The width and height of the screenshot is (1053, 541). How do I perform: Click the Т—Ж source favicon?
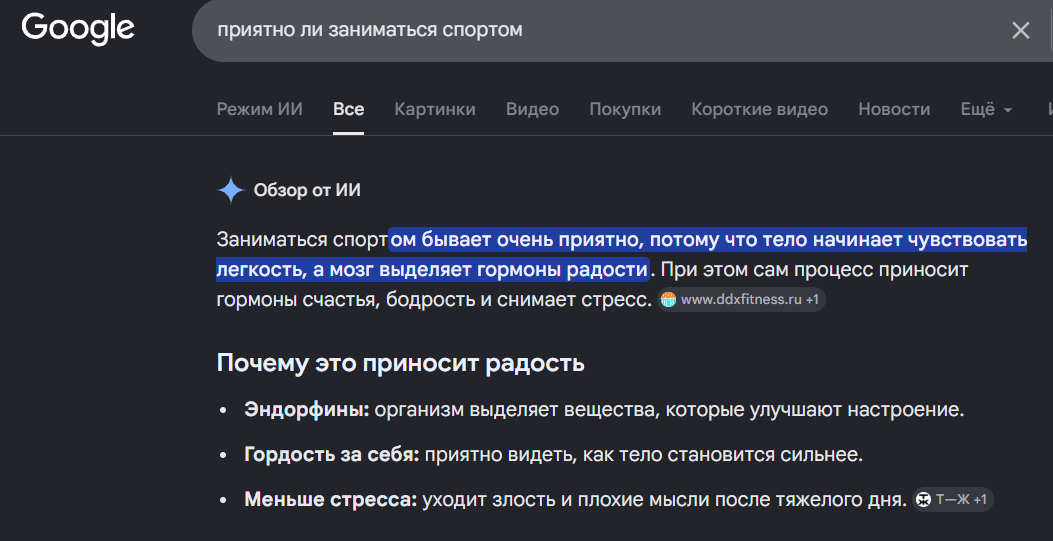click(x=924, y=499)
